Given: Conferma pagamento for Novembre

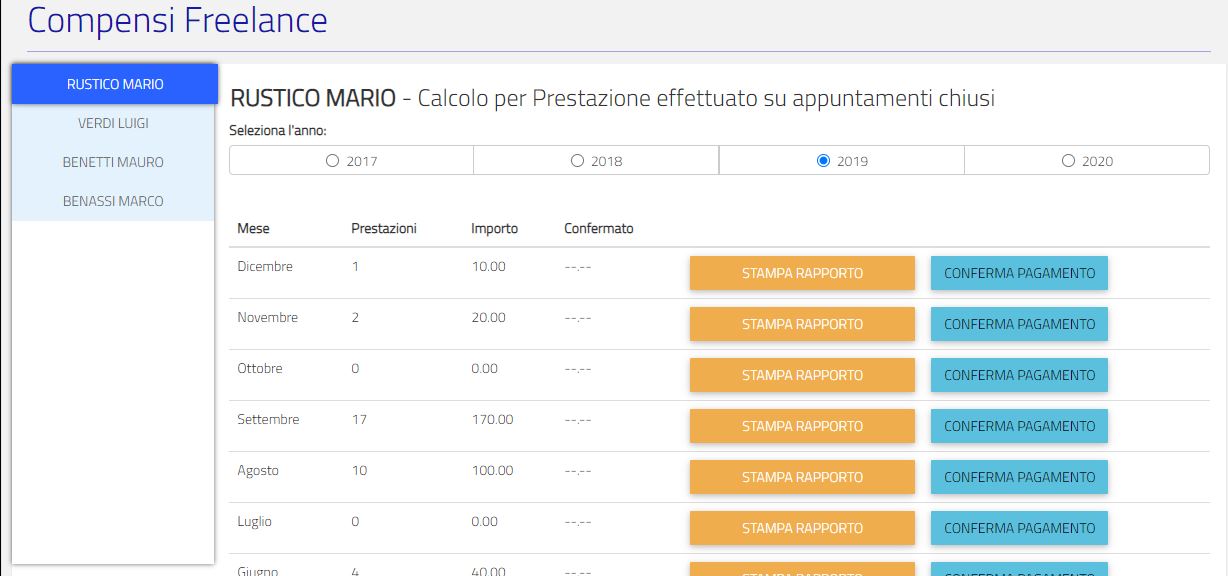Looking at the screenshot, I should pyautogui.click(x=1019, y=323).
